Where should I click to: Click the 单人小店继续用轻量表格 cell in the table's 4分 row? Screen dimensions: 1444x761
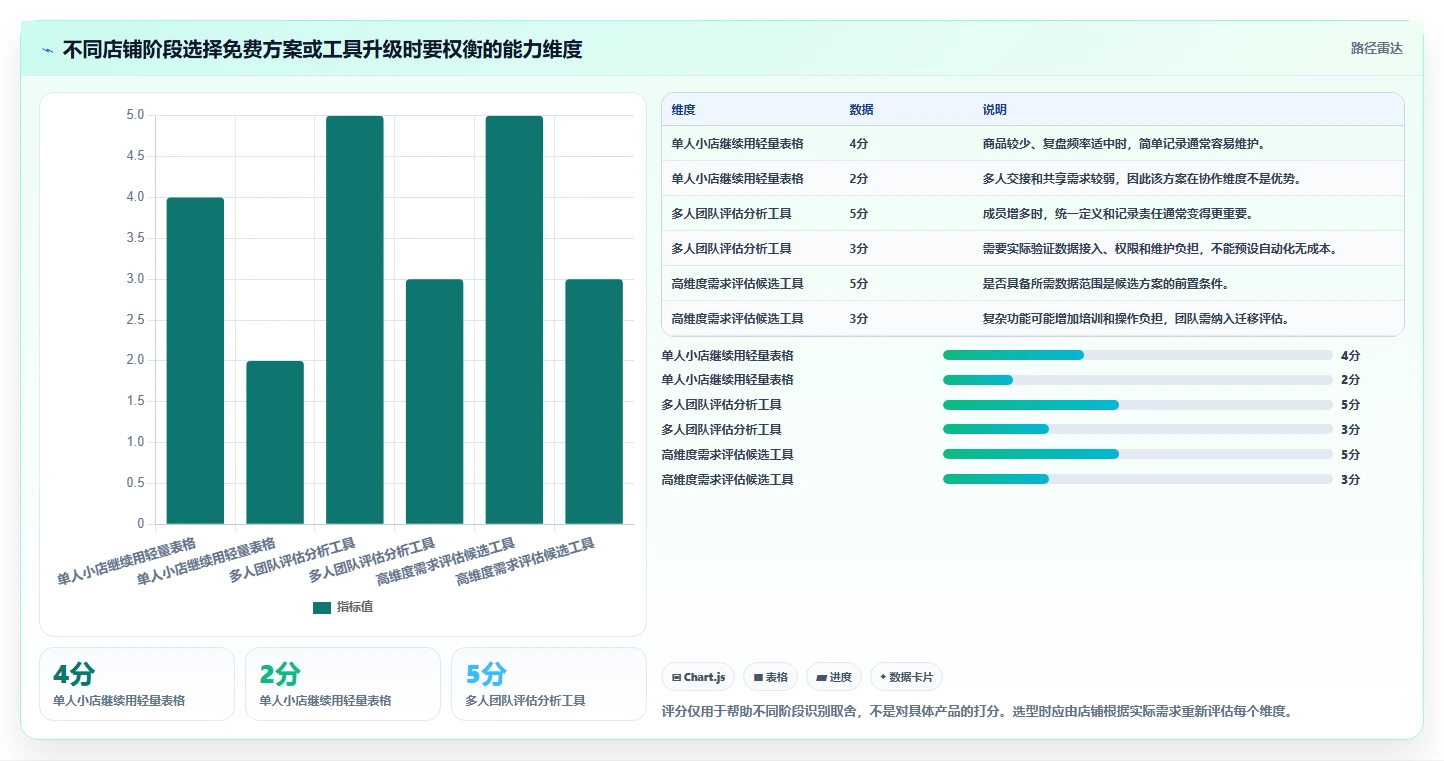[x=737, y=144]
